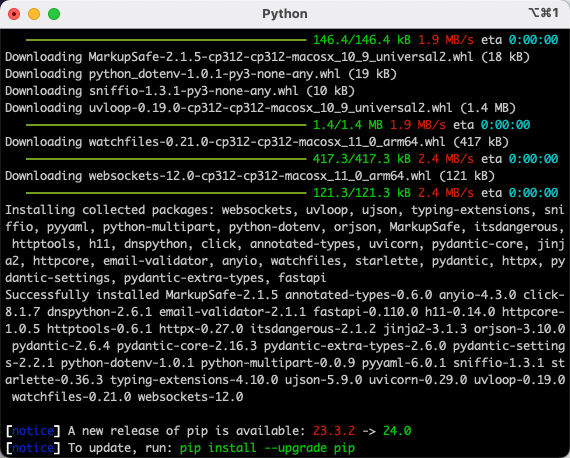Click 2.4 MB/s speed on watchfiles progress
Viewport: 570px width, 458px height.
446,159
